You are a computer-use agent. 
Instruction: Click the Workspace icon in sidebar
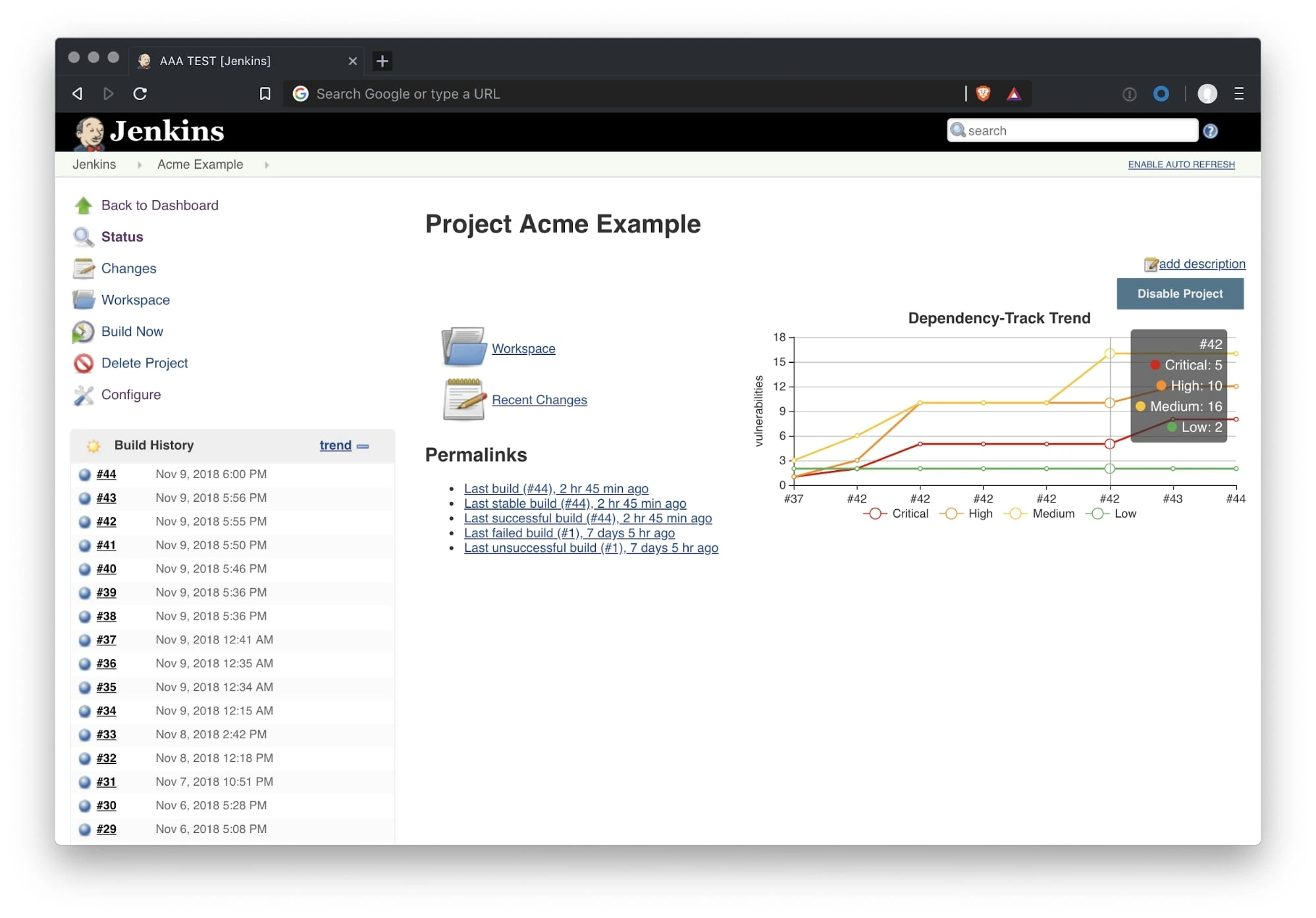click(x=84, y=300)
